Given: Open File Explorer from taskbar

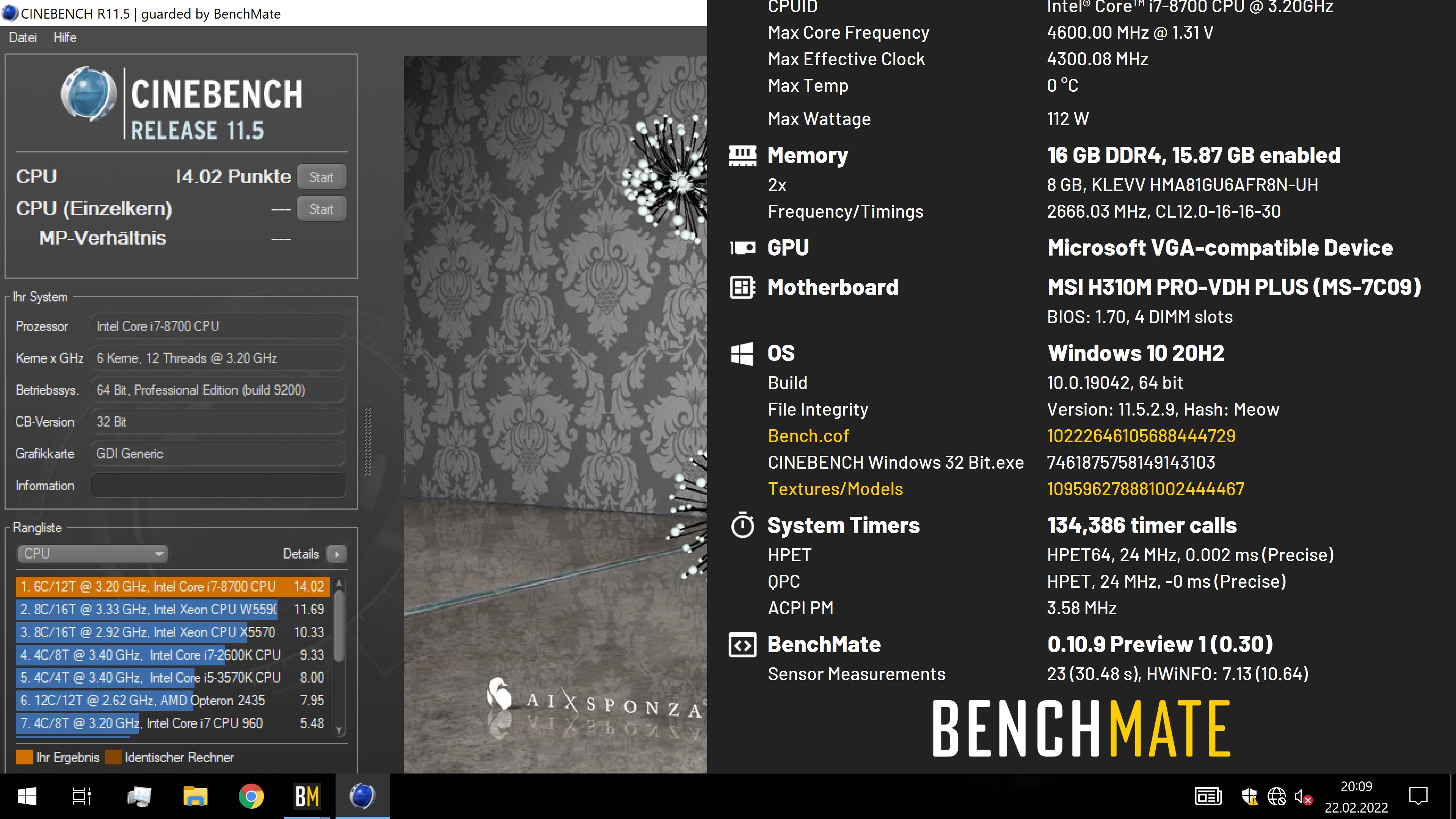Looking at the screenshot, I should 196,797.
